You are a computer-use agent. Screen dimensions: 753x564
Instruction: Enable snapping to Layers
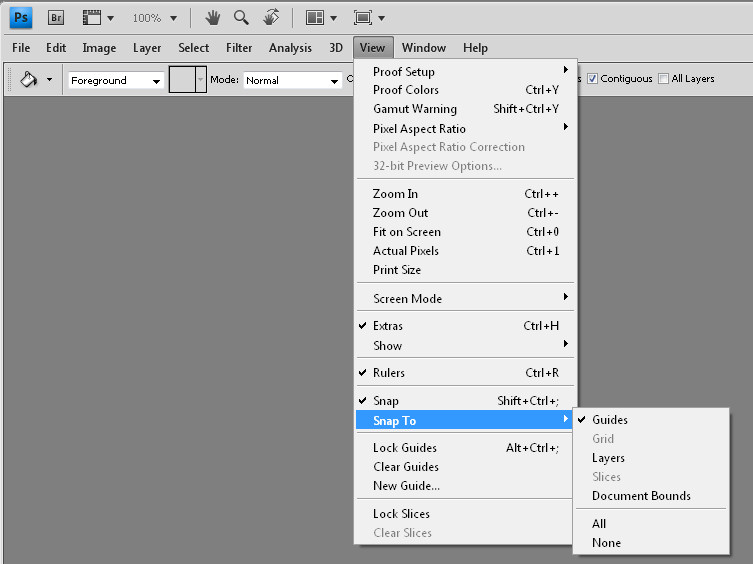coord(651,457)
